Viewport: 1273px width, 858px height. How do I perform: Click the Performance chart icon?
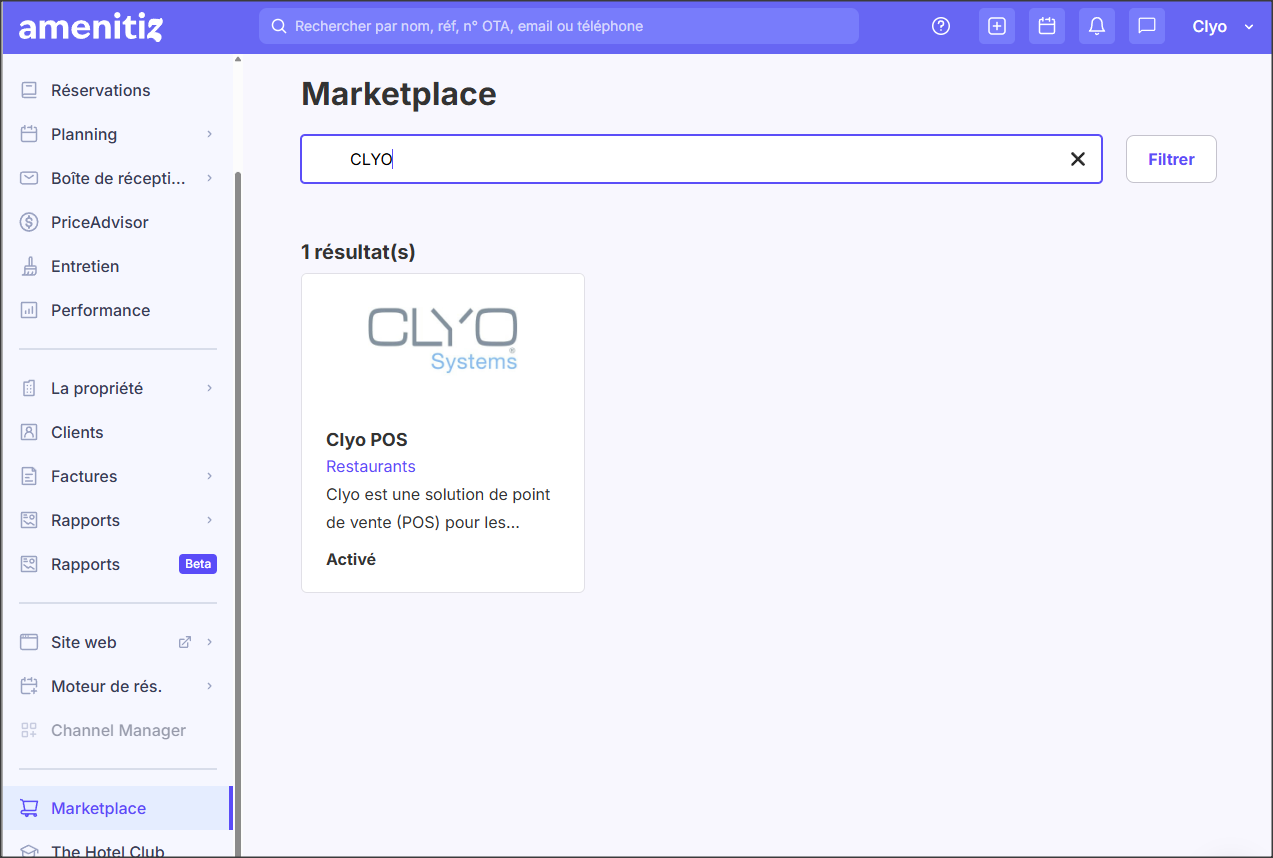click(x=29, y=310)
